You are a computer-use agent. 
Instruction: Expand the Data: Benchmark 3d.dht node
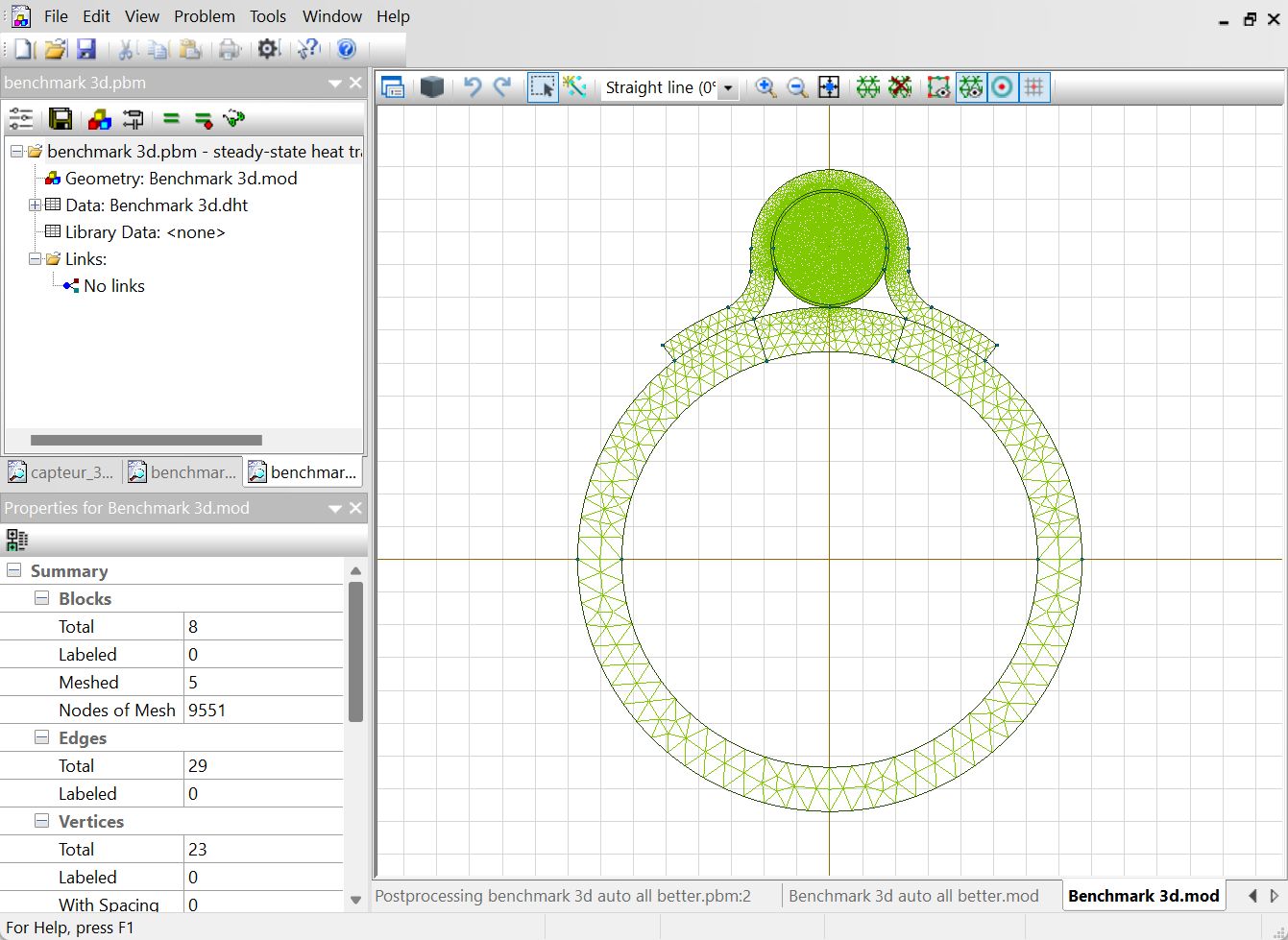(35, 205)
